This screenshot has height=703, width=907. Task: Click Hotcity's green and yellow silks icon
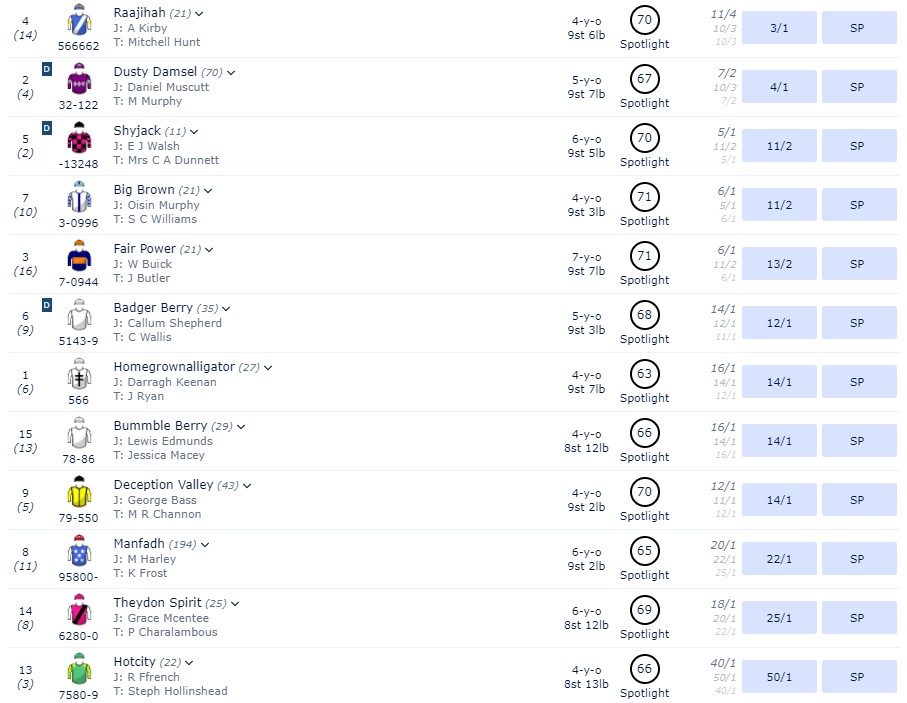pyautogui.click(x=79, y=670)
